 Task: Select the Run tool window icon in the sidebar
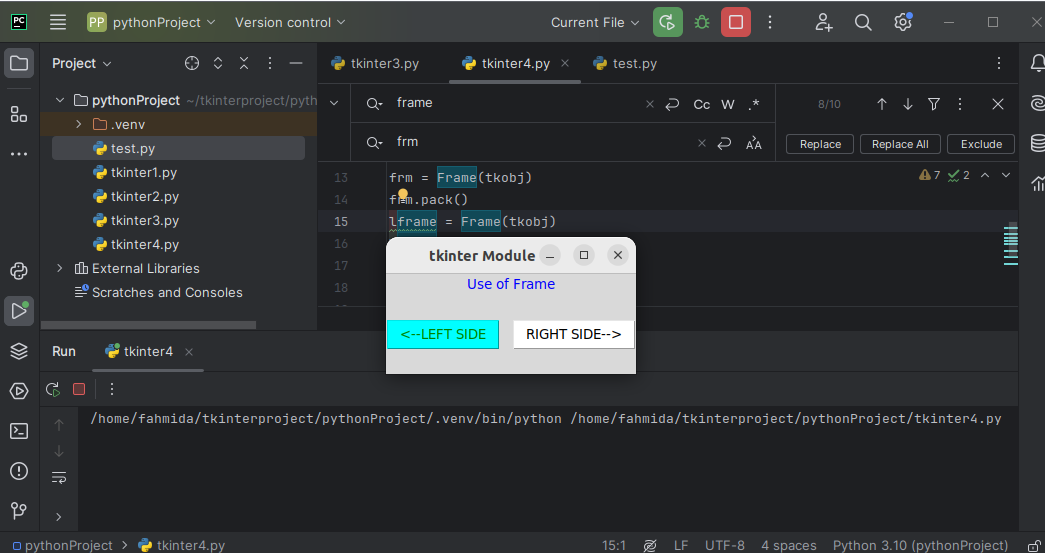click(19, 310)
